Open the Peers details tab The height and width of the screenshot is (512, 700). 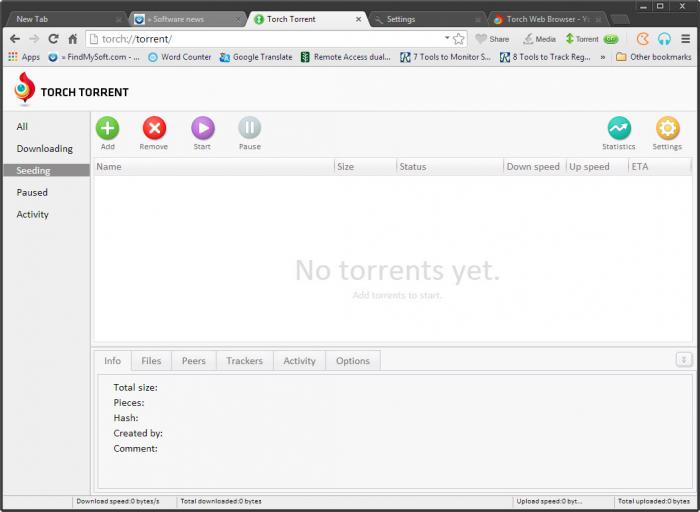(x=194, y=361)
